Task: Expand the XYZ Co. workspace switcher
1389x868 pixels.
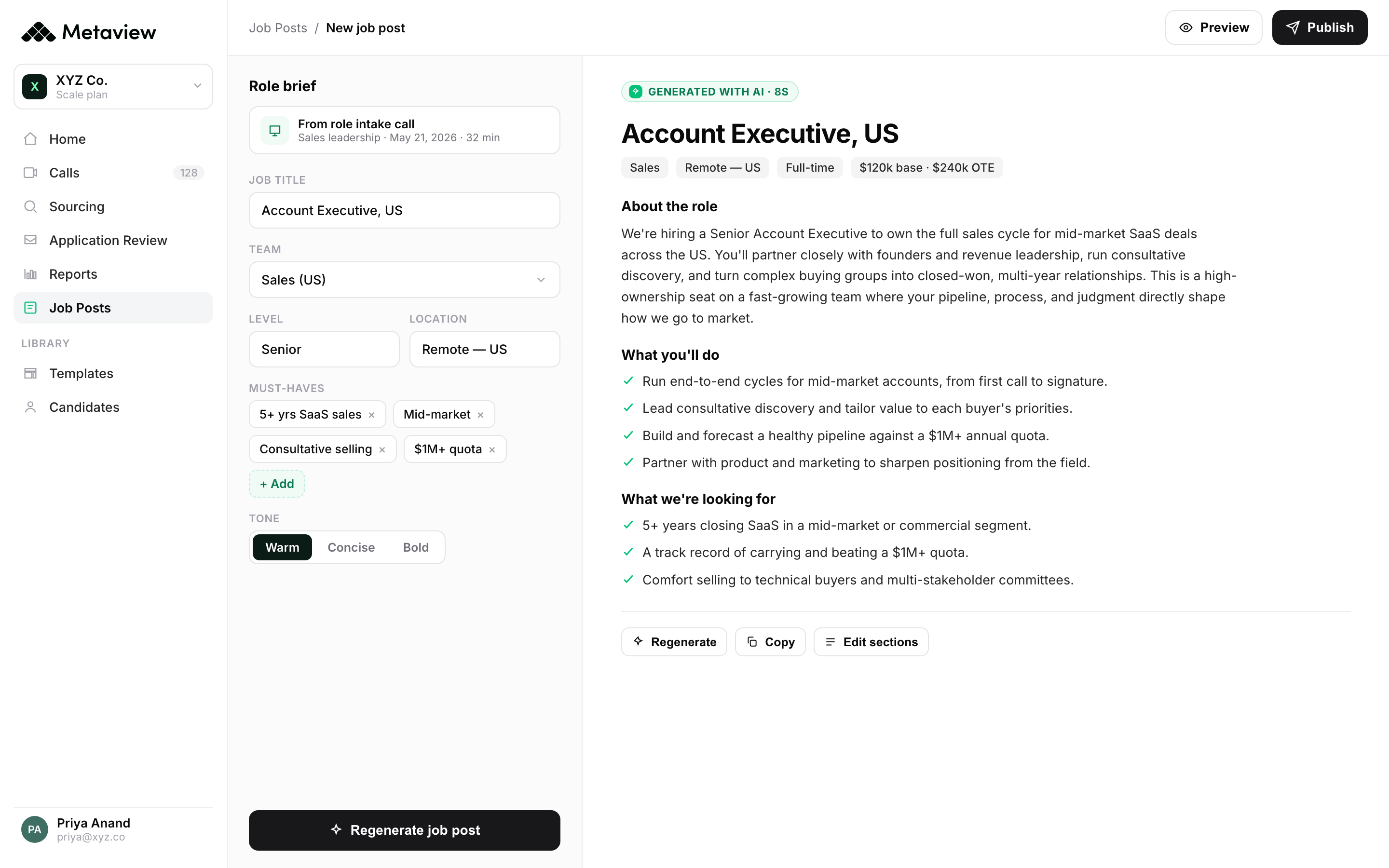Action: coord(113,87)
